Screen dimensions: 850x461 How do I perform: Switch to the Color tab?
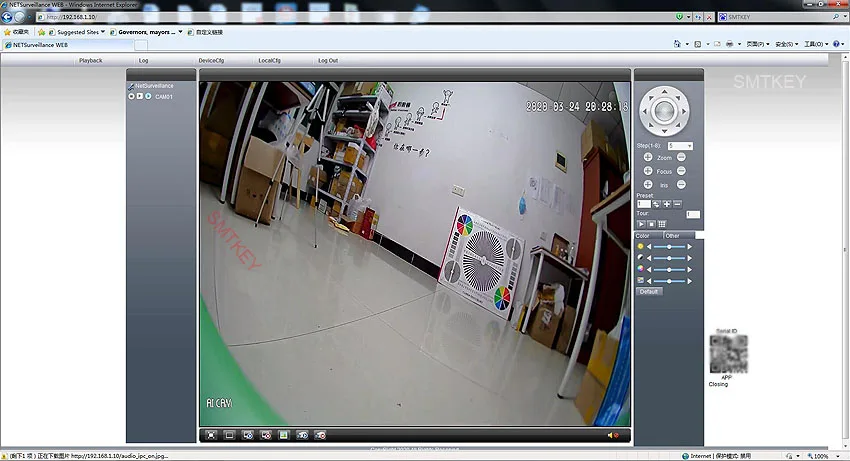click(648, 236)
